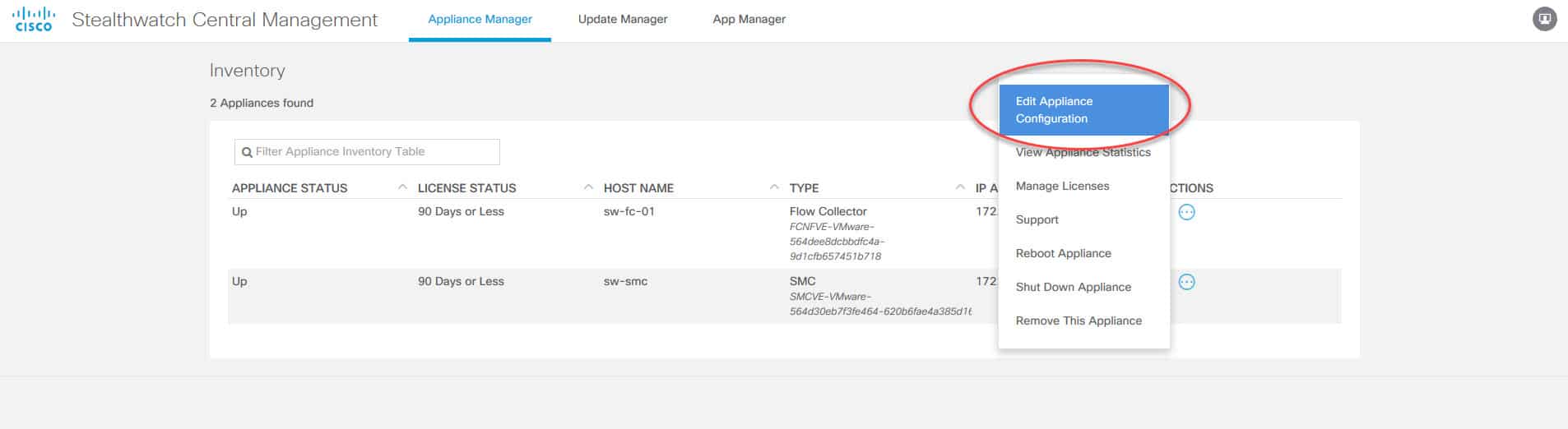The image size is (1568, 429).
Task: Select host name sw-fc-01
Action: [x=629, y=211]
